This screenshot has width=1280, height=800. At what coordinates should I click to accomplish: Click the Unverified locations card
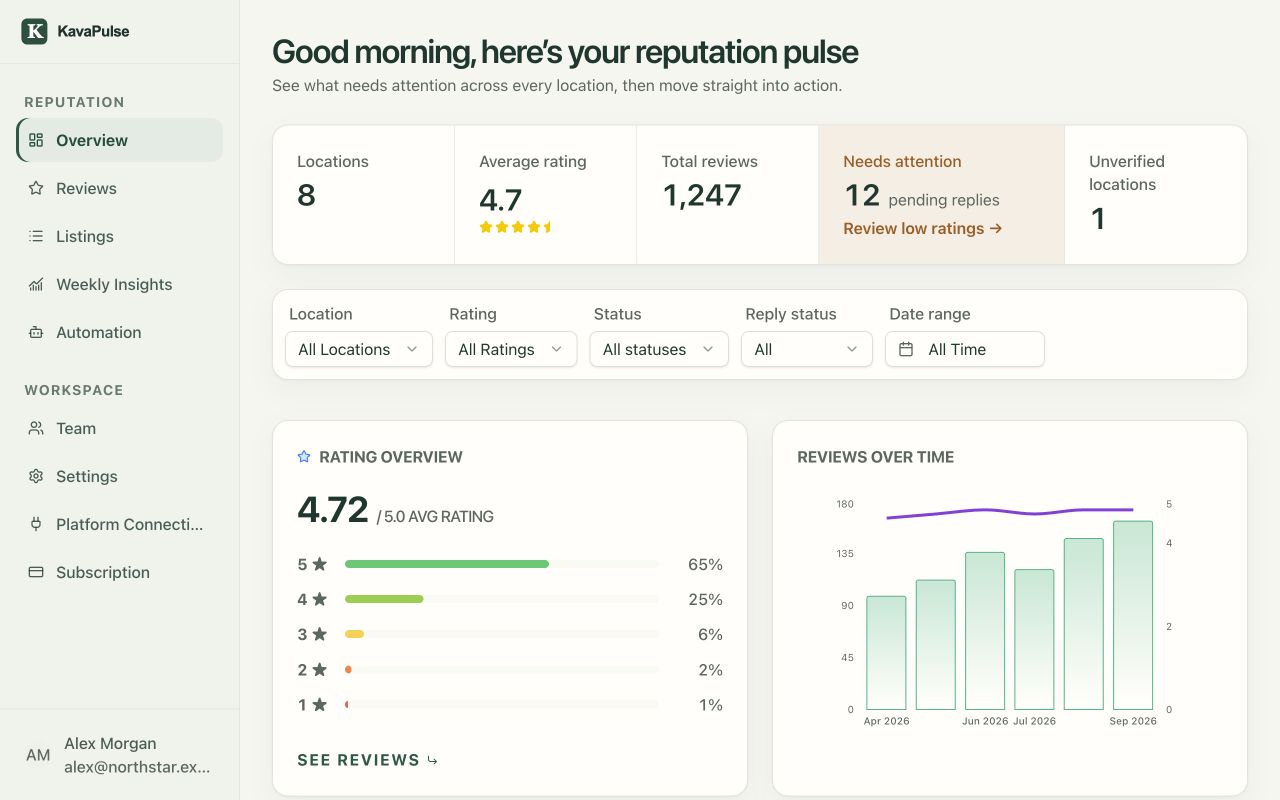1155,195
